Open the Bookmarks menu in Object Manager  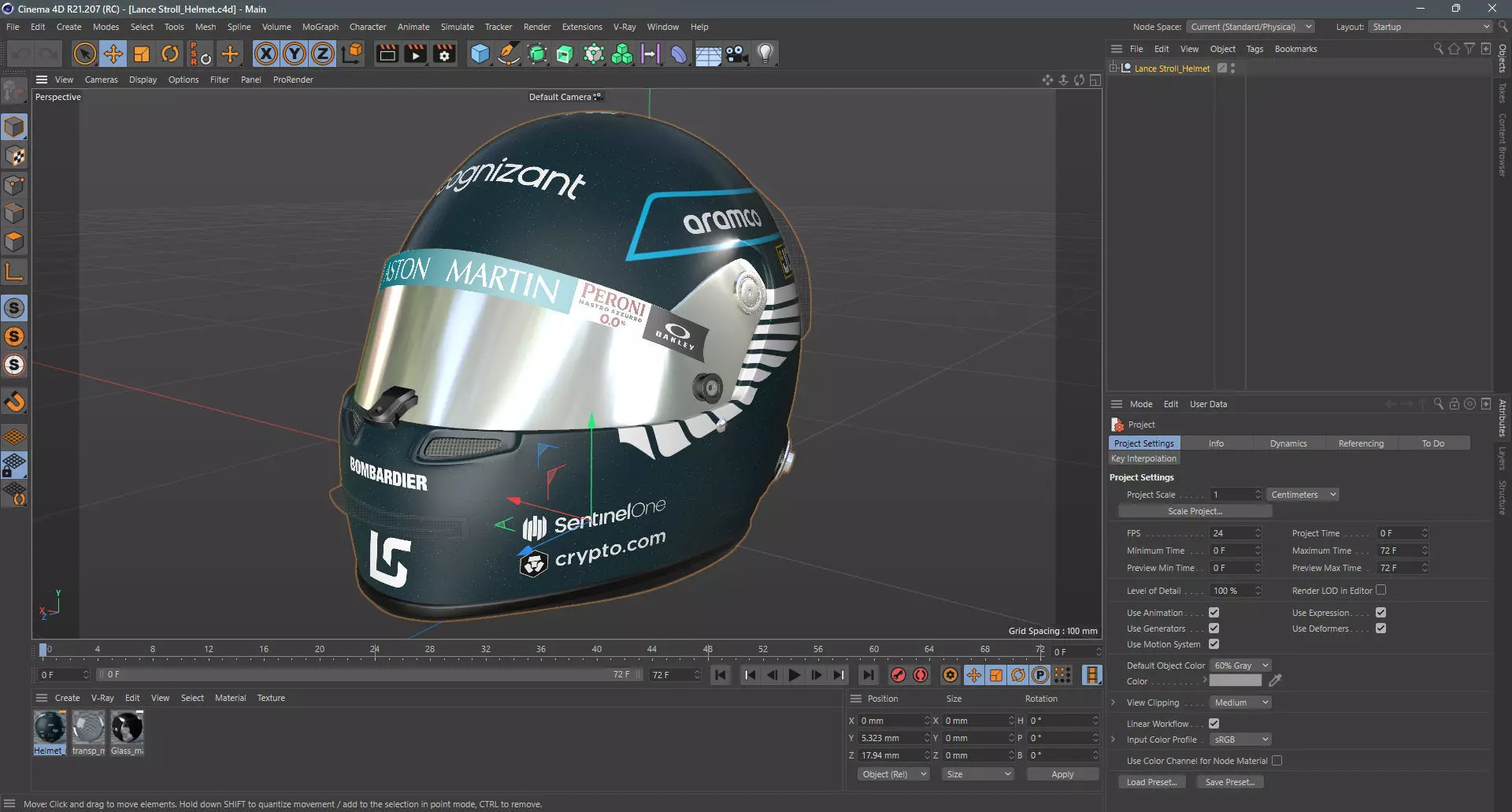[x=1295, y=49]
